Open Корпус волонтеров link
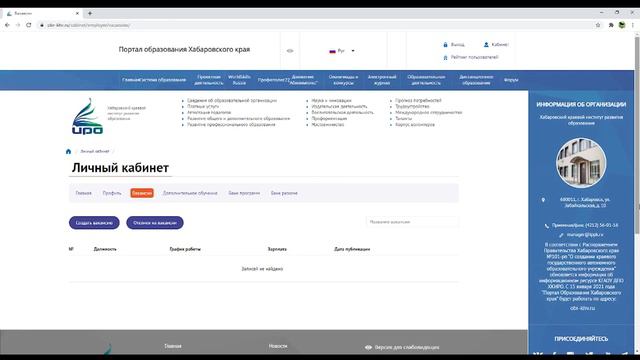 point(415,124)
